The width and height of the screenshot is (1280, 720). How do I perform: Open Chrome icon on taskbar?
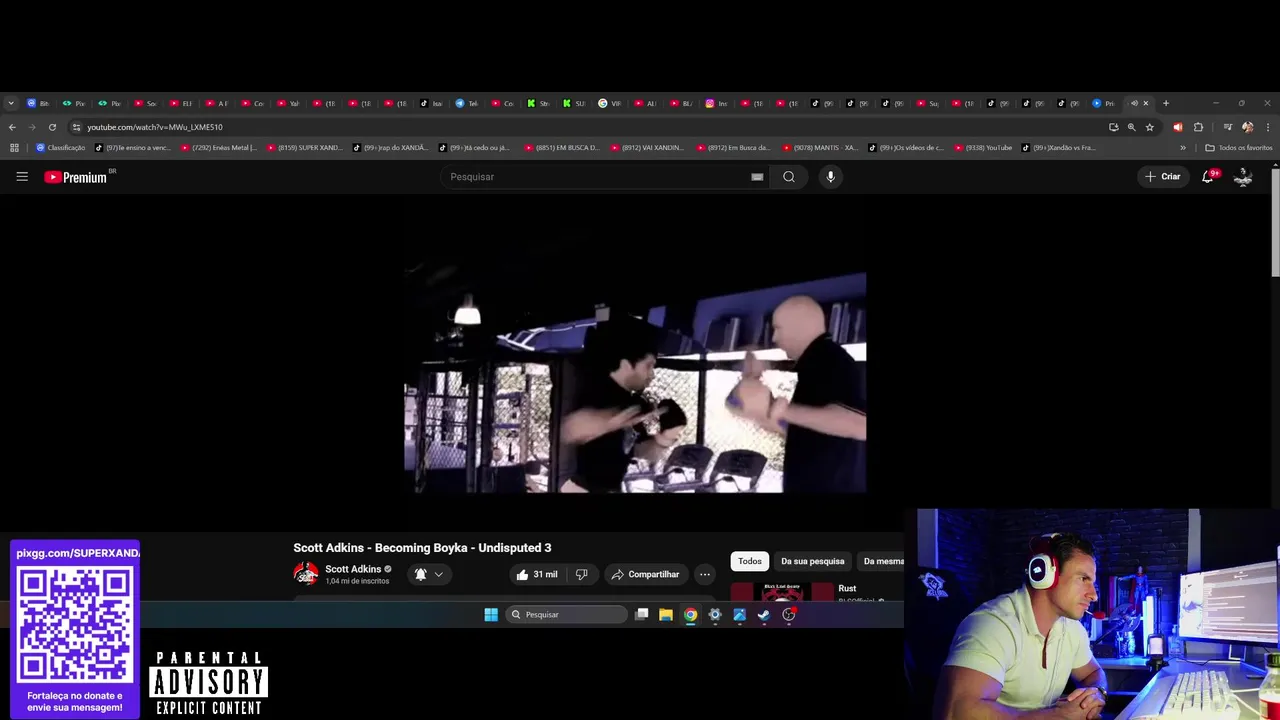[690, 614]
